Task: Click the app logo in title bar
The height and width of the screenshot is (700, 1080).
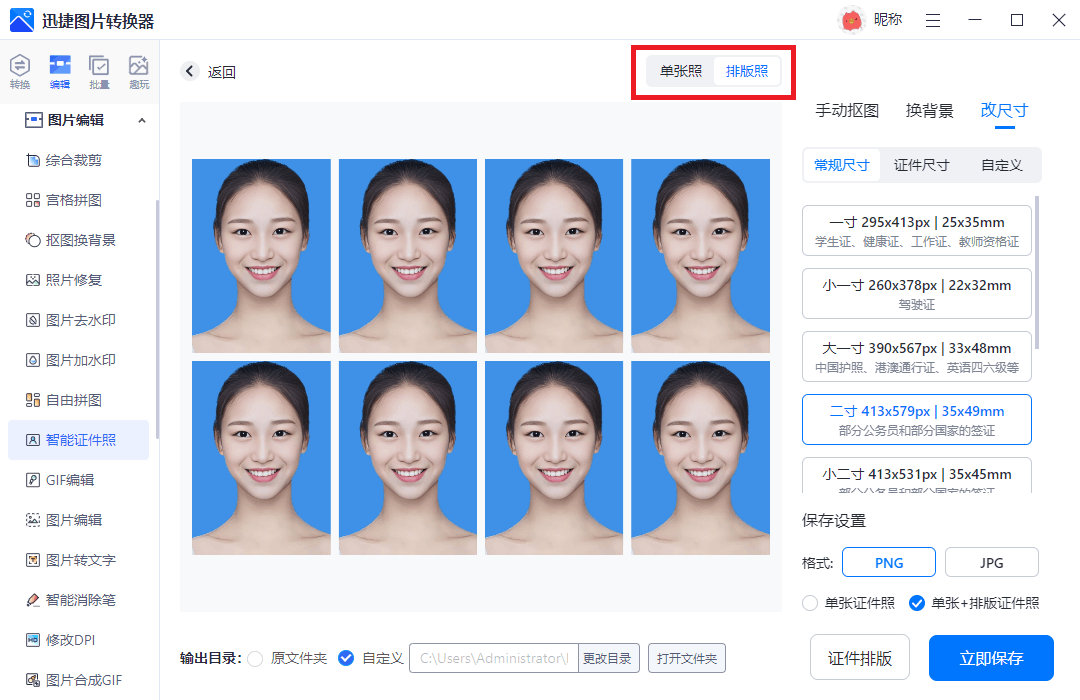Action: tap(21, 20)
